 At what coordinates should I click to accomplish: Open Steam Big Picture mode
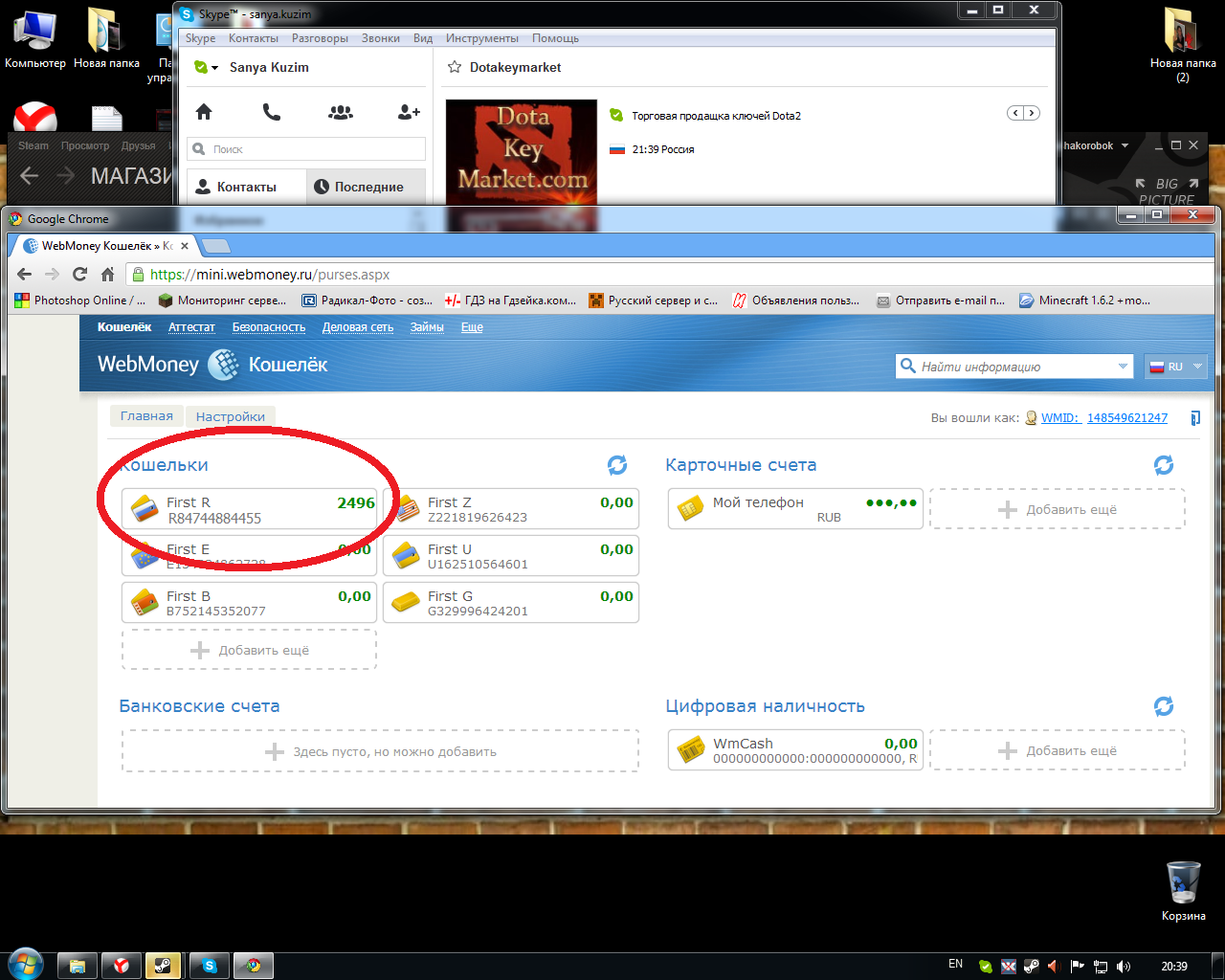(1167, 190)
